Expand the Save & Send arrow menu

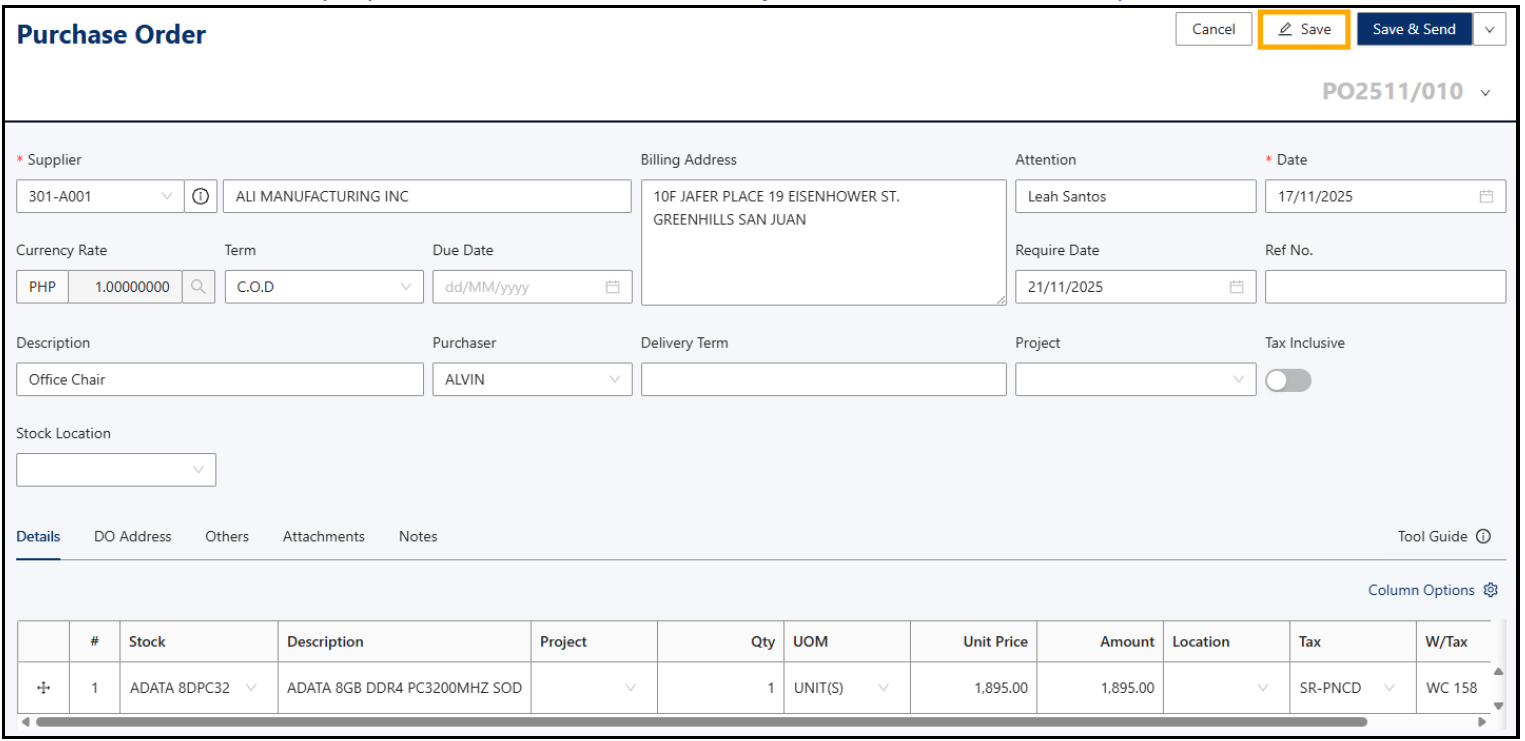(1490, 30)
